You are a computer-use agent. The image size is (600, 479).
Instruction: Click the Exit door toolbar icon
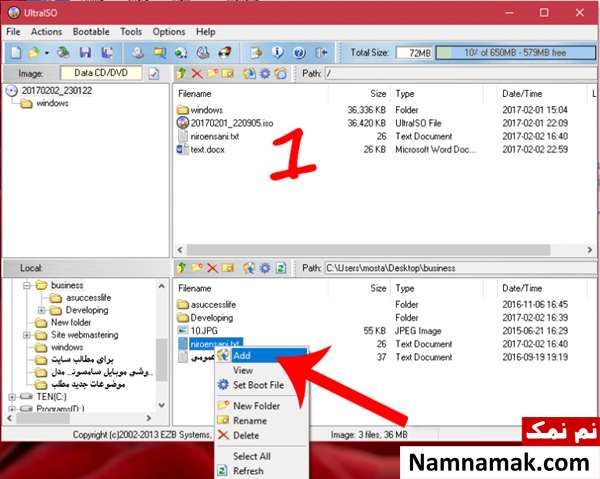pos(321,52)
